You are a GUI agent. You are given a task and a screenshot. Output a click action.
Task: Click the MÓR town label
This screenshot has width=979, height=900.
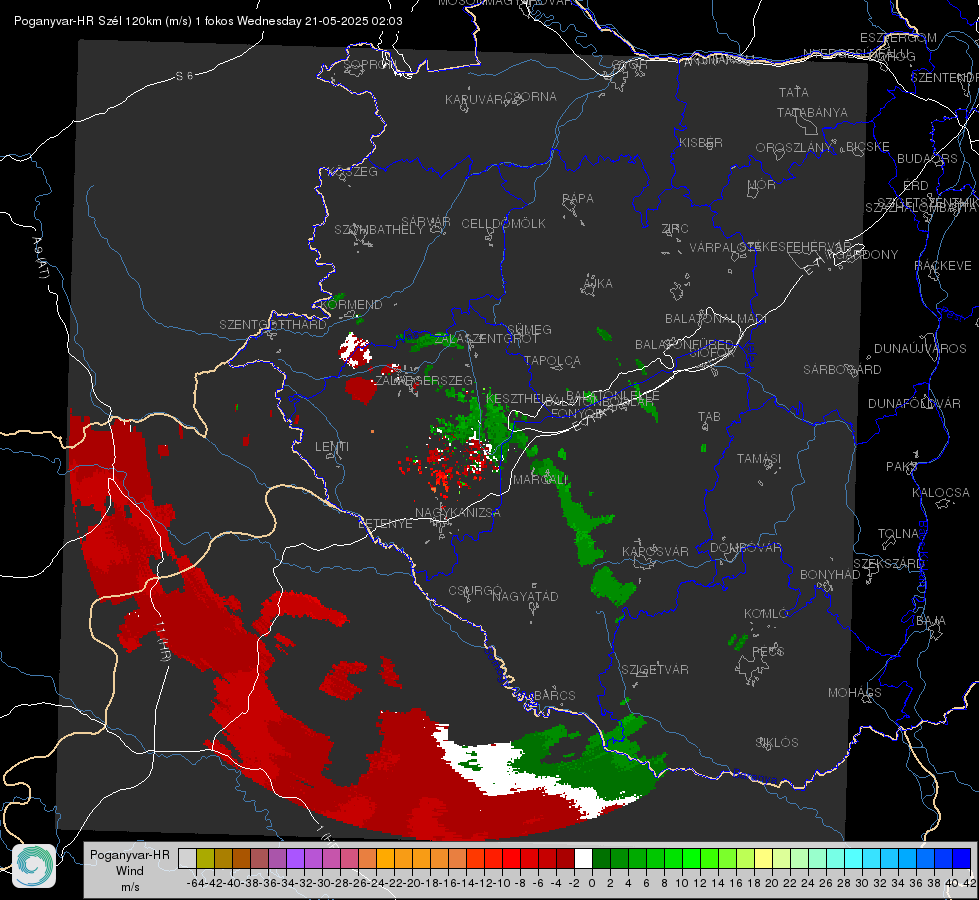[x=761, y=184]
